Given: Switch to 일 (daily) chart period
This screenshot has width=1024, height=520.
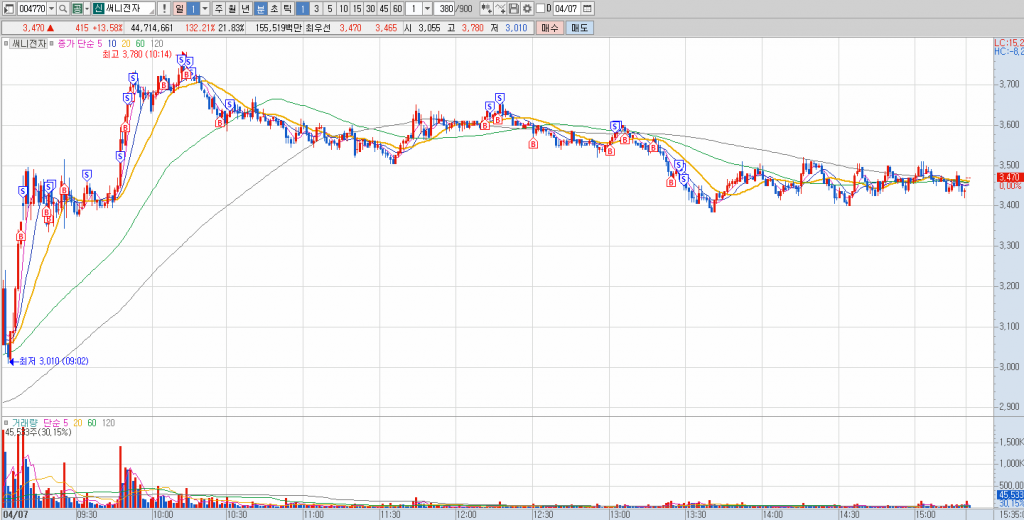Looking at the screenshot, I should (179, 8).
